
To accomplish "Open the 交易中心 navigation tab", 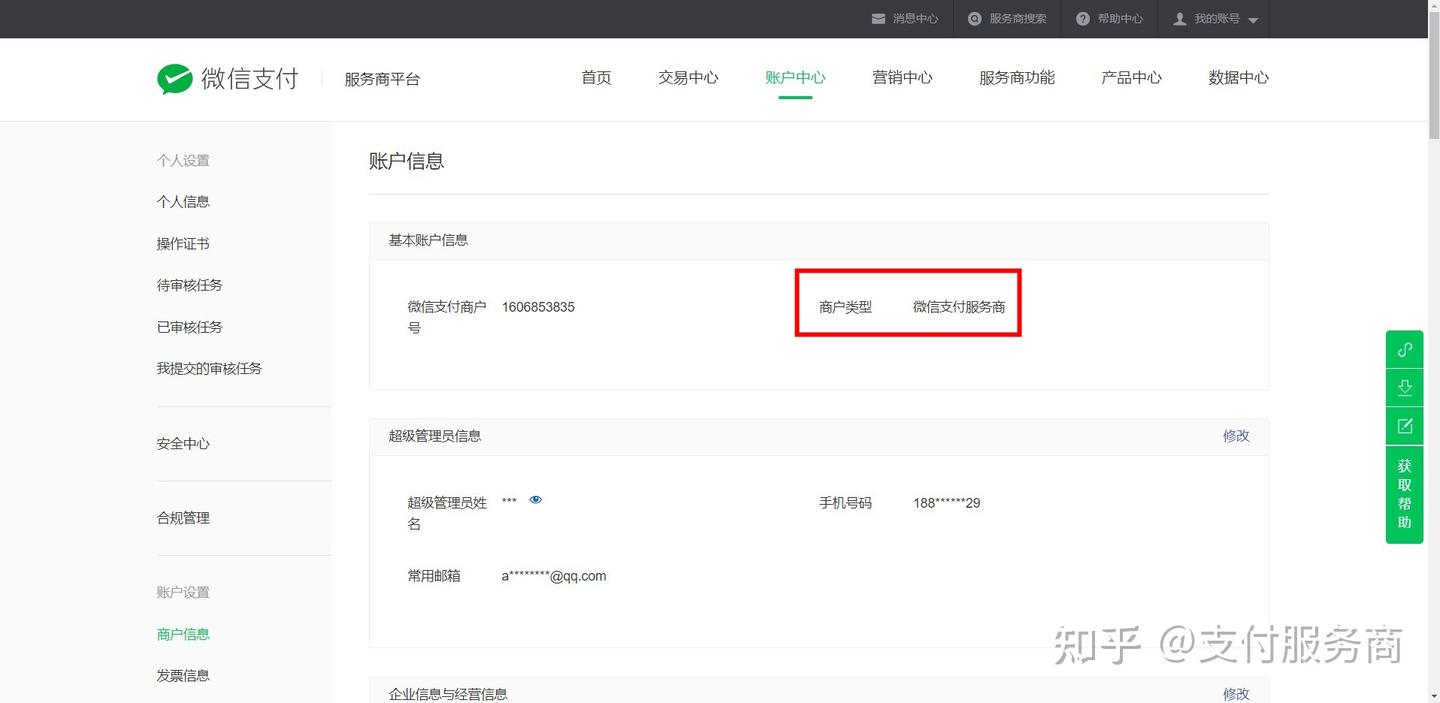I will click(688, 78).
